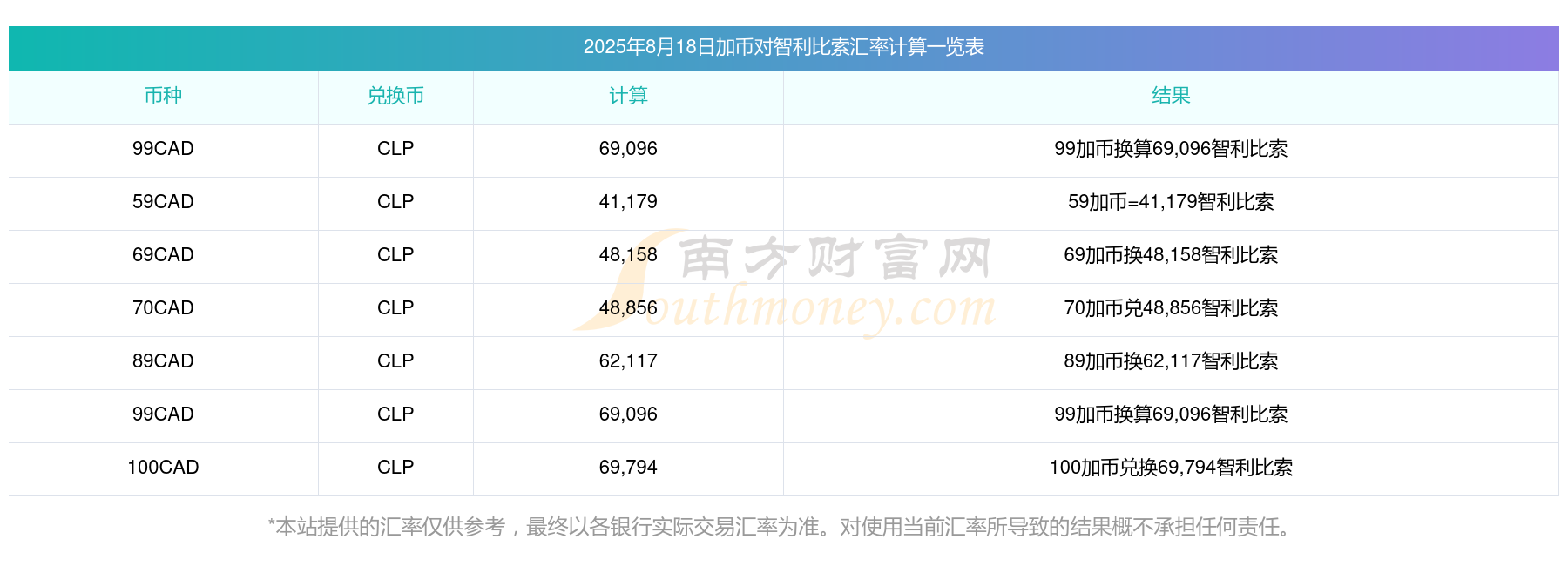Click the 结果 column header

pos(1171,96)
